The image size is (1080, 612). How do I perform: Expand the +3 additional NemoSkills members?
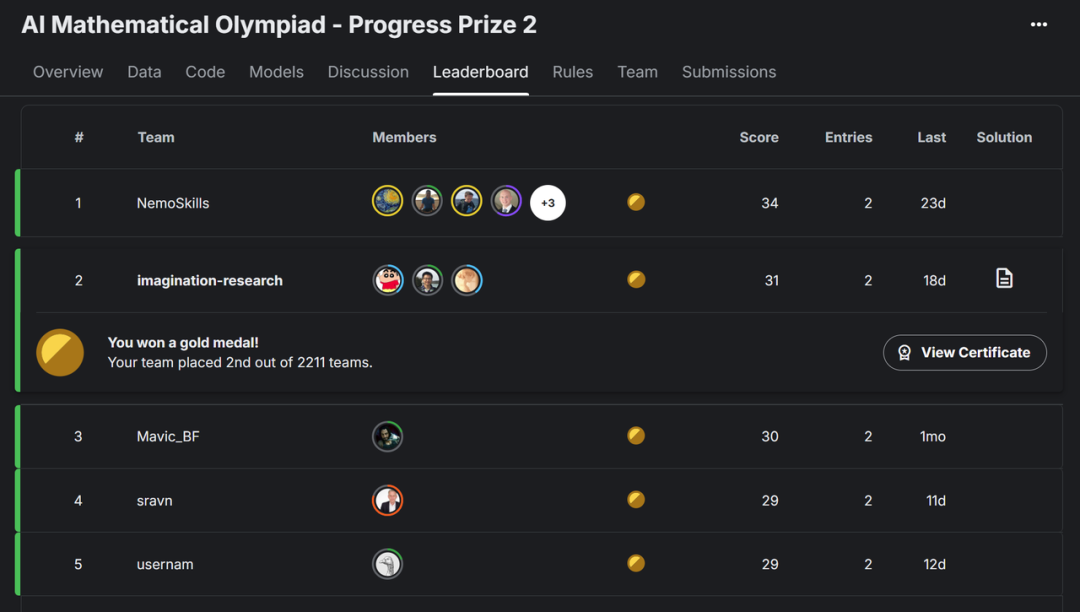click(548, 203)
